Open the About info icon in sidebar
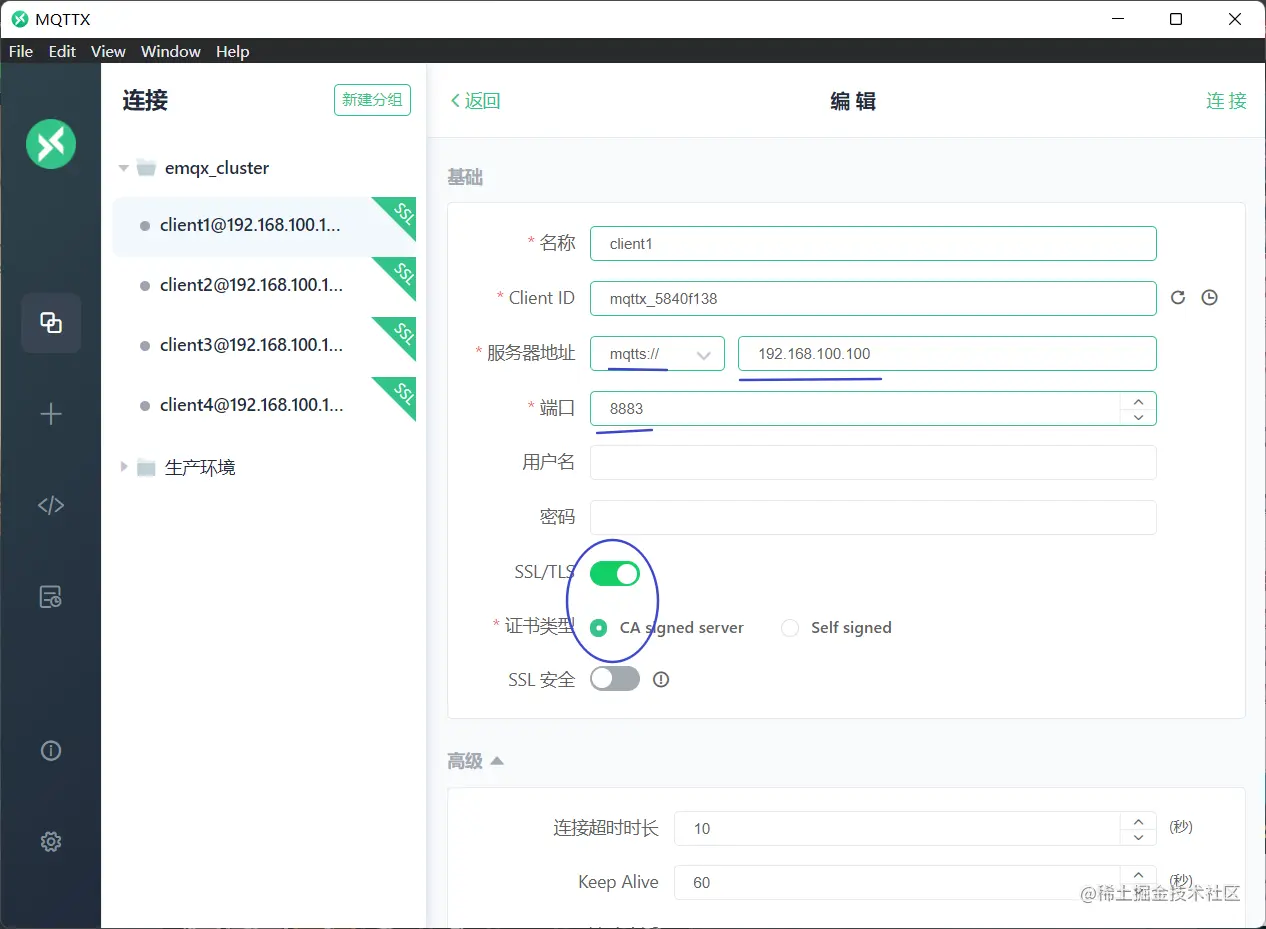Image resolution: width=1266 pixels, height=929 pixels. (x=51, y=750)
